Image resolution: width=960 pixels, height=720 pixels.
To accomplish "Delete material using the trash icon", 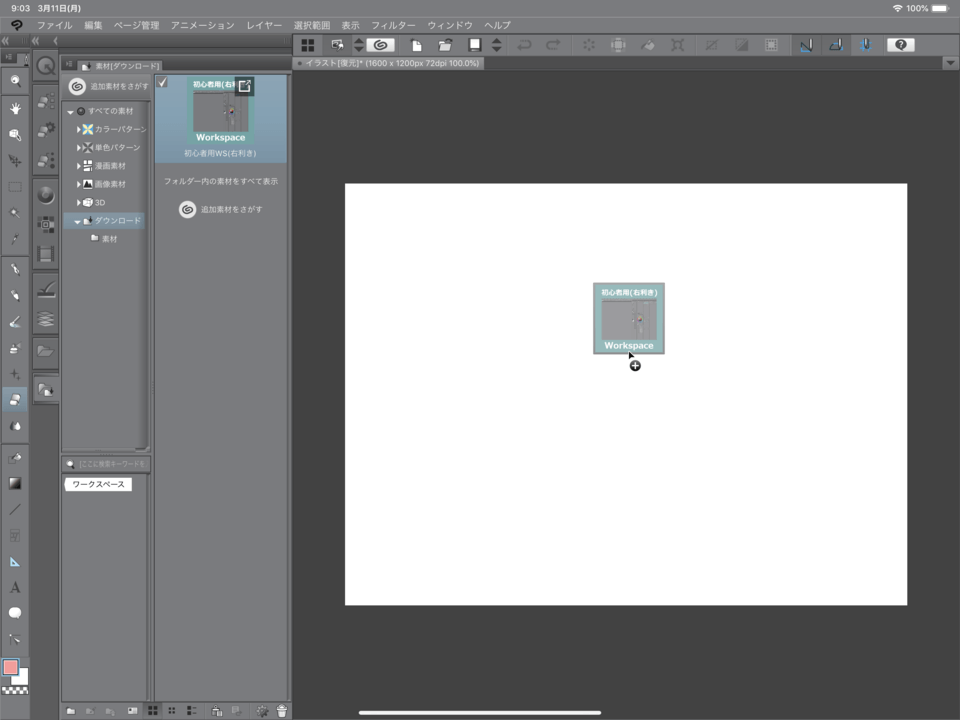I will [x=282, y=711].
